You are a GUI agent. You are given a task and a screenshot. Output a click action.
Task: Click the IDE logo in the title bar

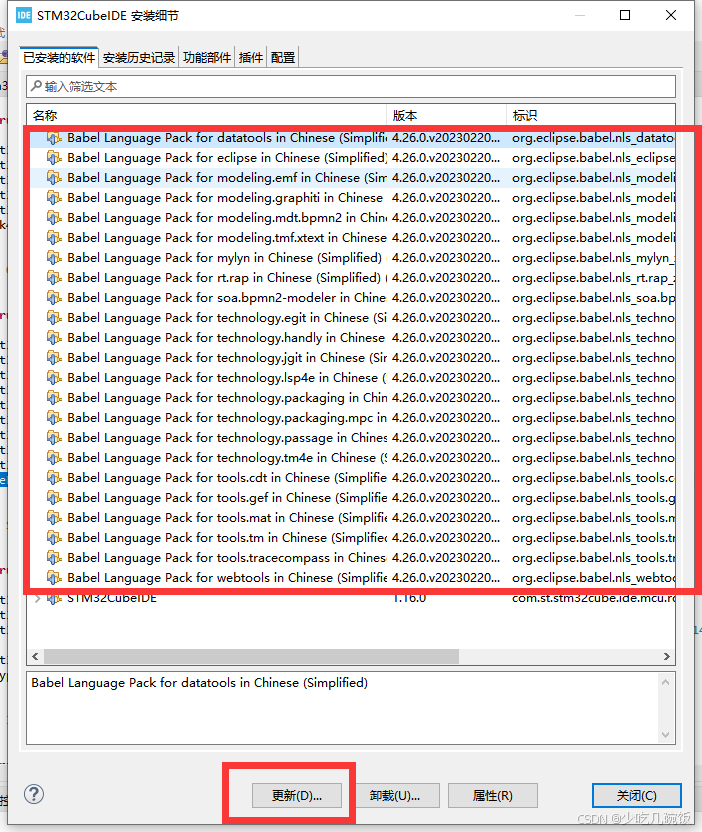pyautogui.click(x=24, y=15)
